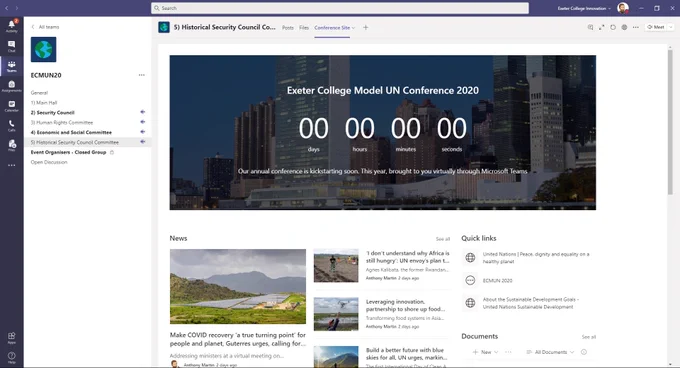Open 'Build a better future with blue skies' article
The width and height of the screenshot is (680, 368).
click(x=406, y=354)
